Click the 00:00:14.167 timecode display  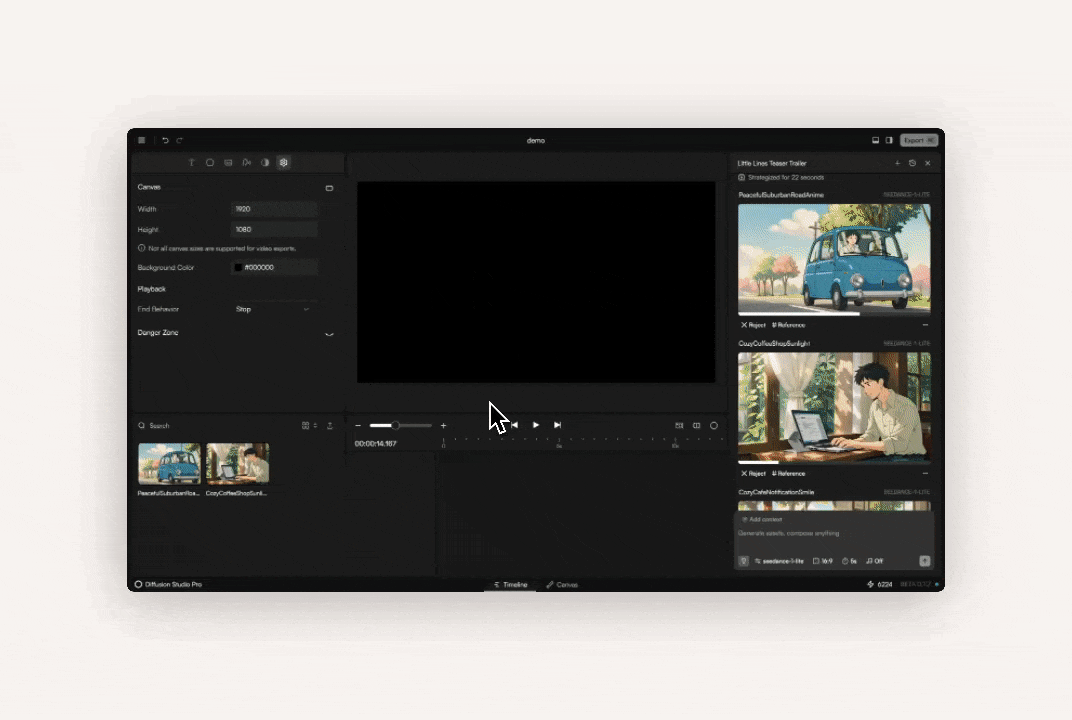click(375, 444)
